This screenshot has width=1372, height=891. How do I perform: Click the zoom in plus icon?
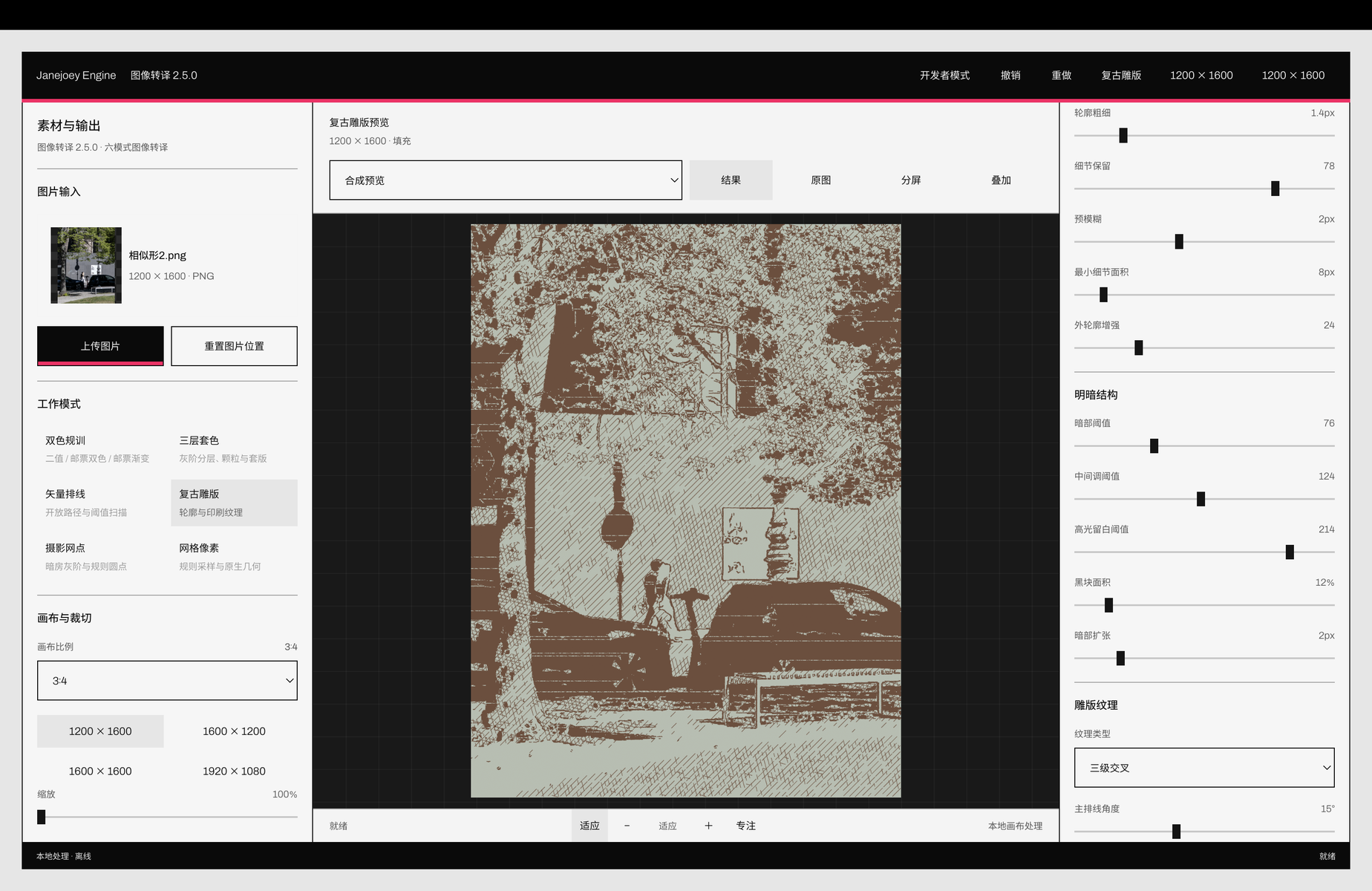(x=708, y=826)
